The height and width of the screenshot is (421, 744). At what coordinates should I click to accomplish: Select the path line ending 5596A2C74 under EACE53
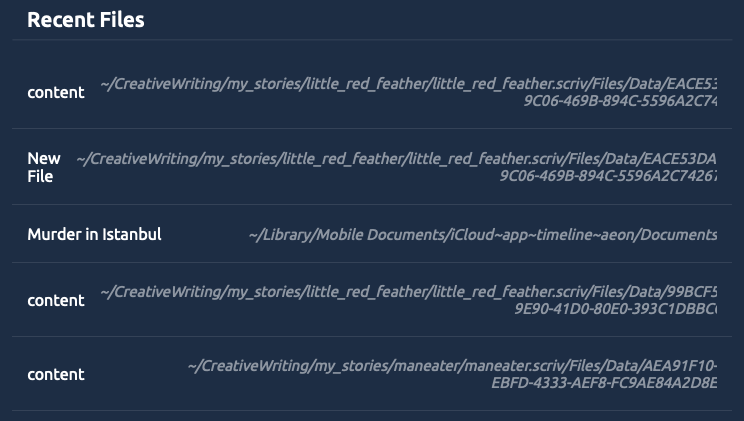click(x=620, y=101)
